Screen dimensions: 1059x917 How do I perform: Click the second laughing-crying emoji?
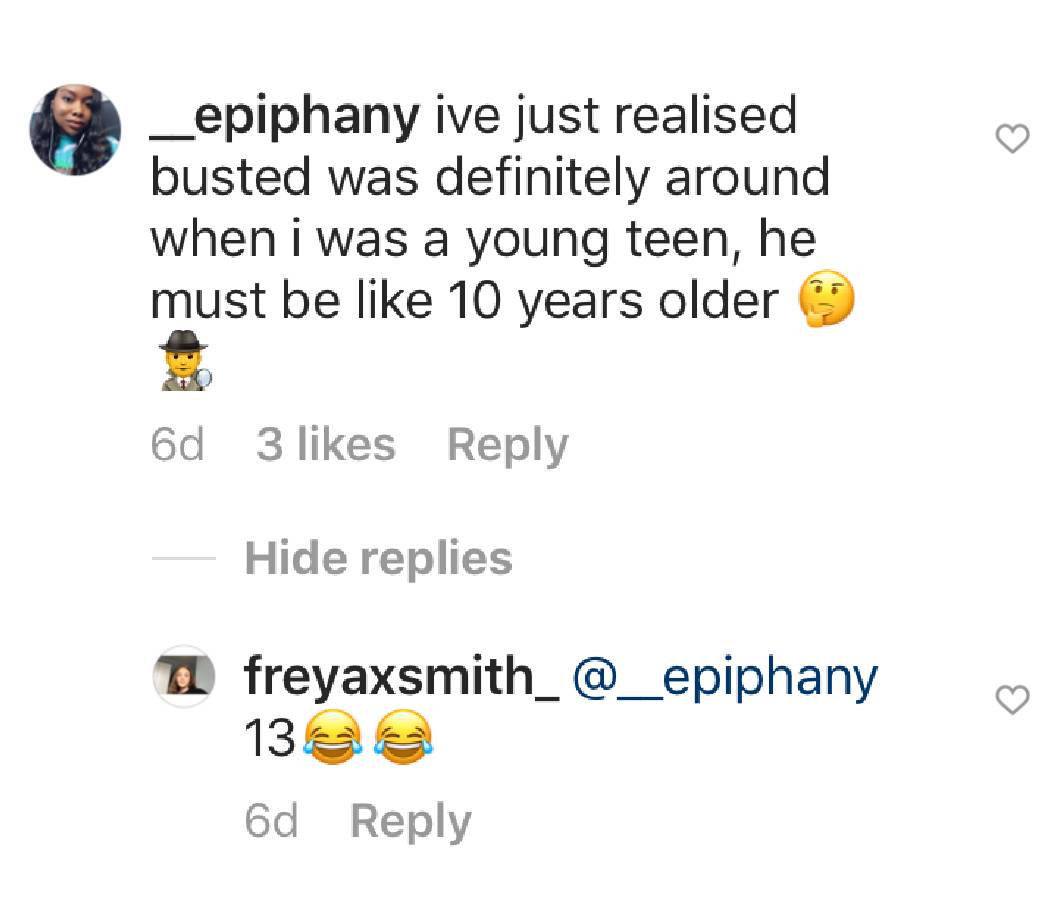403,737
